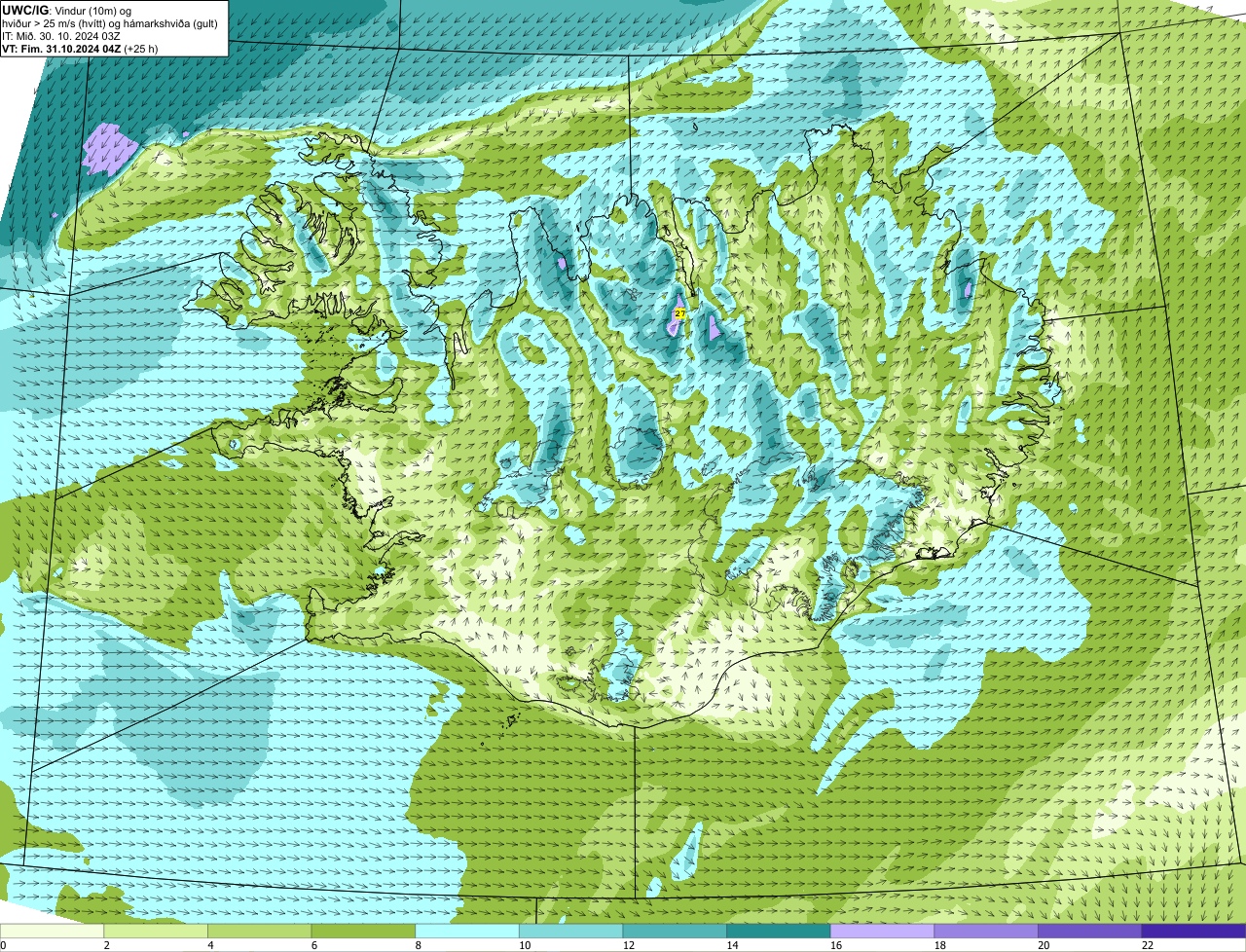Viewport: 1246px width, 952px height.
Task: Pick the 10–12 m/s turquoise legend swatch
Action: pos(571,931)
